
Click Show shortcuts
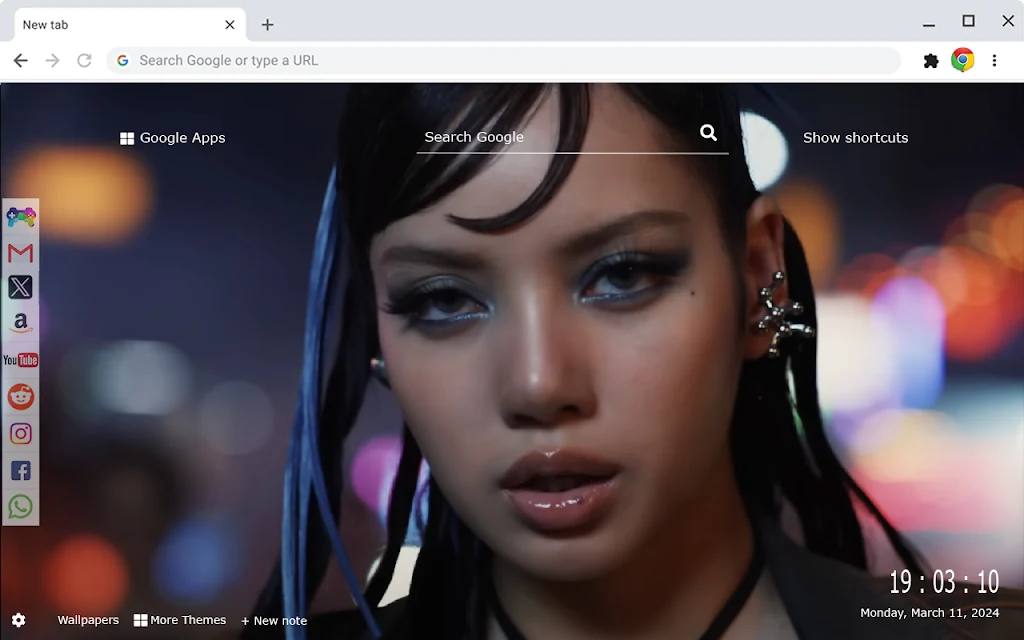coord(856,138)
